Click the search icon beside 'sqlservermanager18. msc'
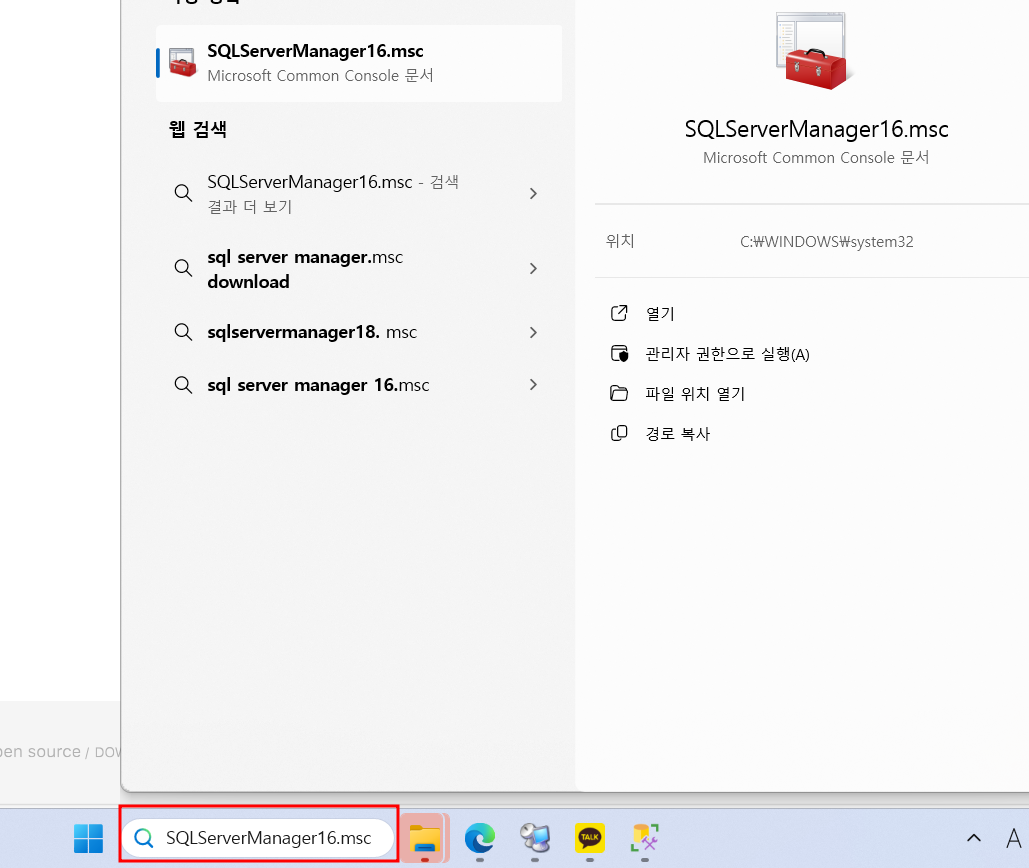Viewport: 1029px width, 868px height. click(183, 332)
